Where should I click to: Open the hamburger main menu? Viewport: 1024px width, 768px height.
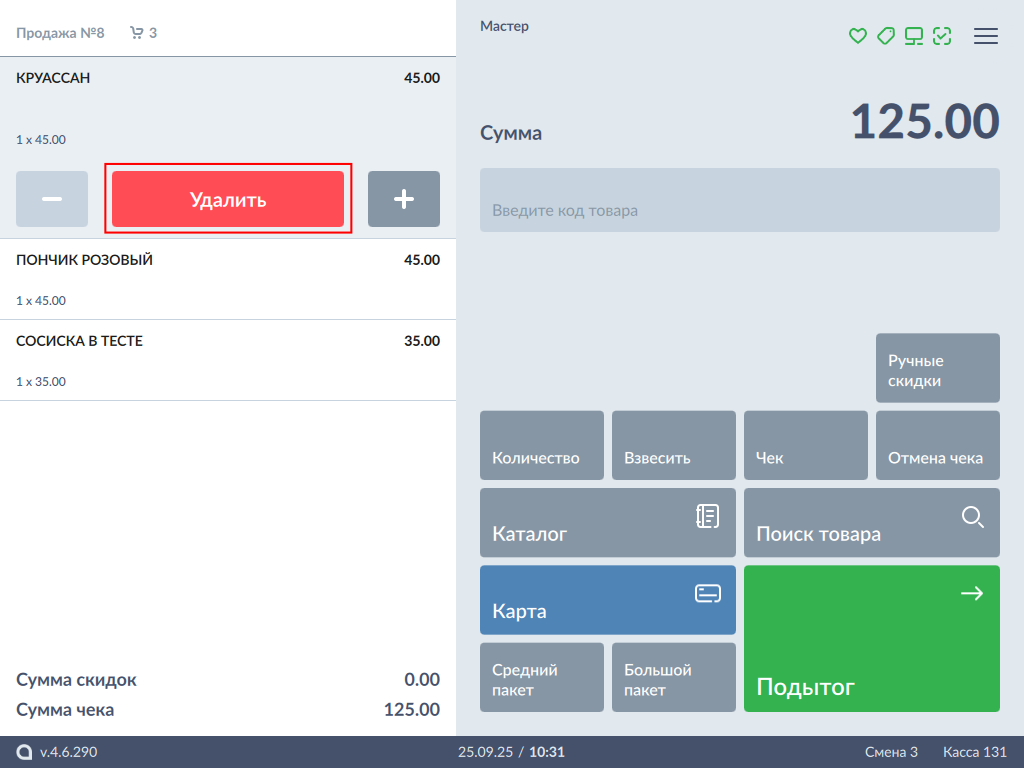pos(986,36)
